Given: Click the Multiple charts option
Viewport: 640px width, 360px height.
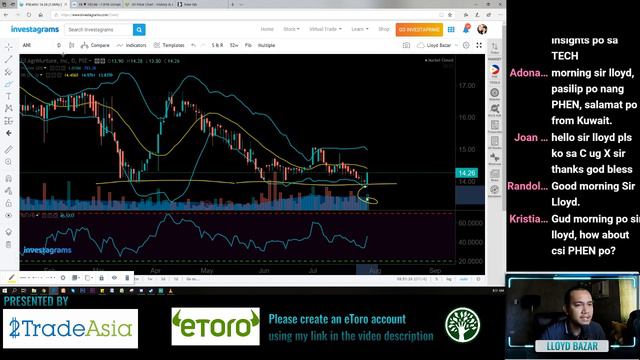Looking at the screenshot, I should (x=267, y=45).
